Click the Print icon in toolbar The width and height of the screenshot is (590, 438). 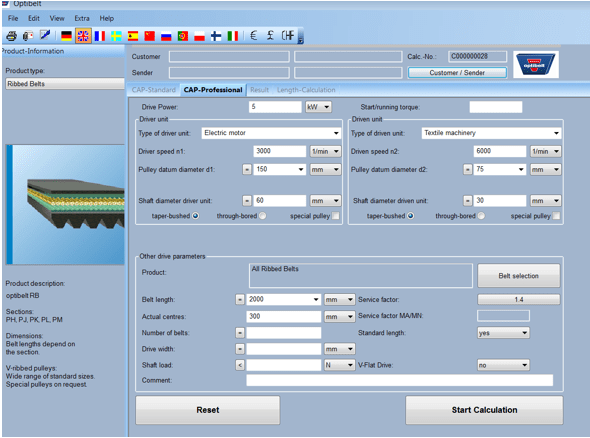click(11, 36)
